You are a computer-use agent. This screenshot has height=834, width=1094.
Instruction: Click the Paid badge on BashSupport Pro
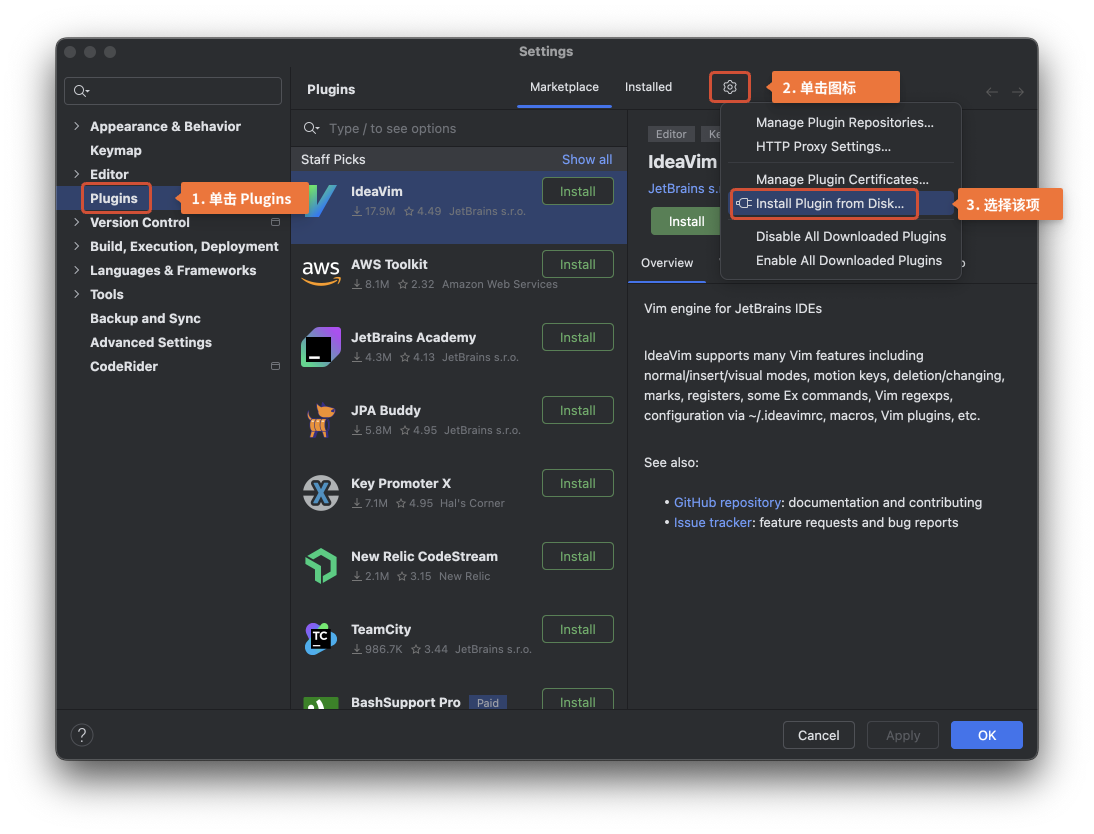[488, 703]
